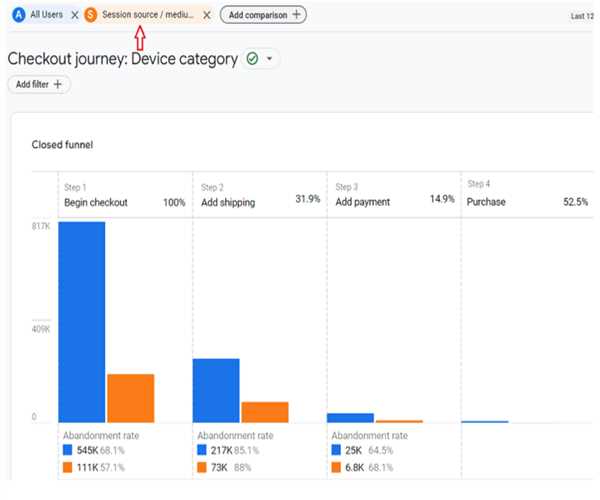Image resolution: width=600 pixels, height=500 pixels.
Task: Click the tall blue Begin checkout bar
Action: (x=82, y=320)
